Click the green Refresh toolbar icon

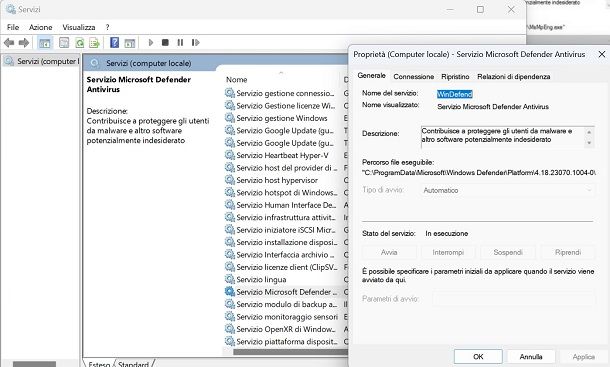[x=80, y=42]
